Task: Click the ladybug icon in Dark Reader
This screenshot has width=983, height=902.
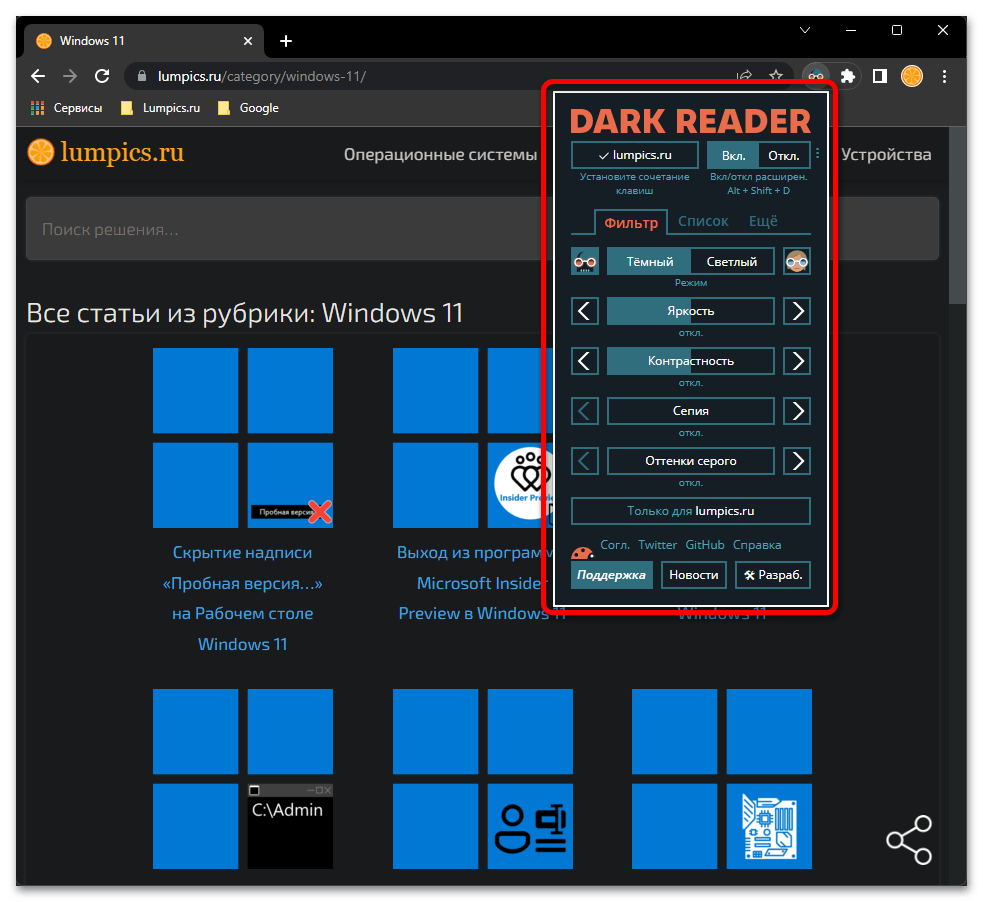Action: [582, 553]
